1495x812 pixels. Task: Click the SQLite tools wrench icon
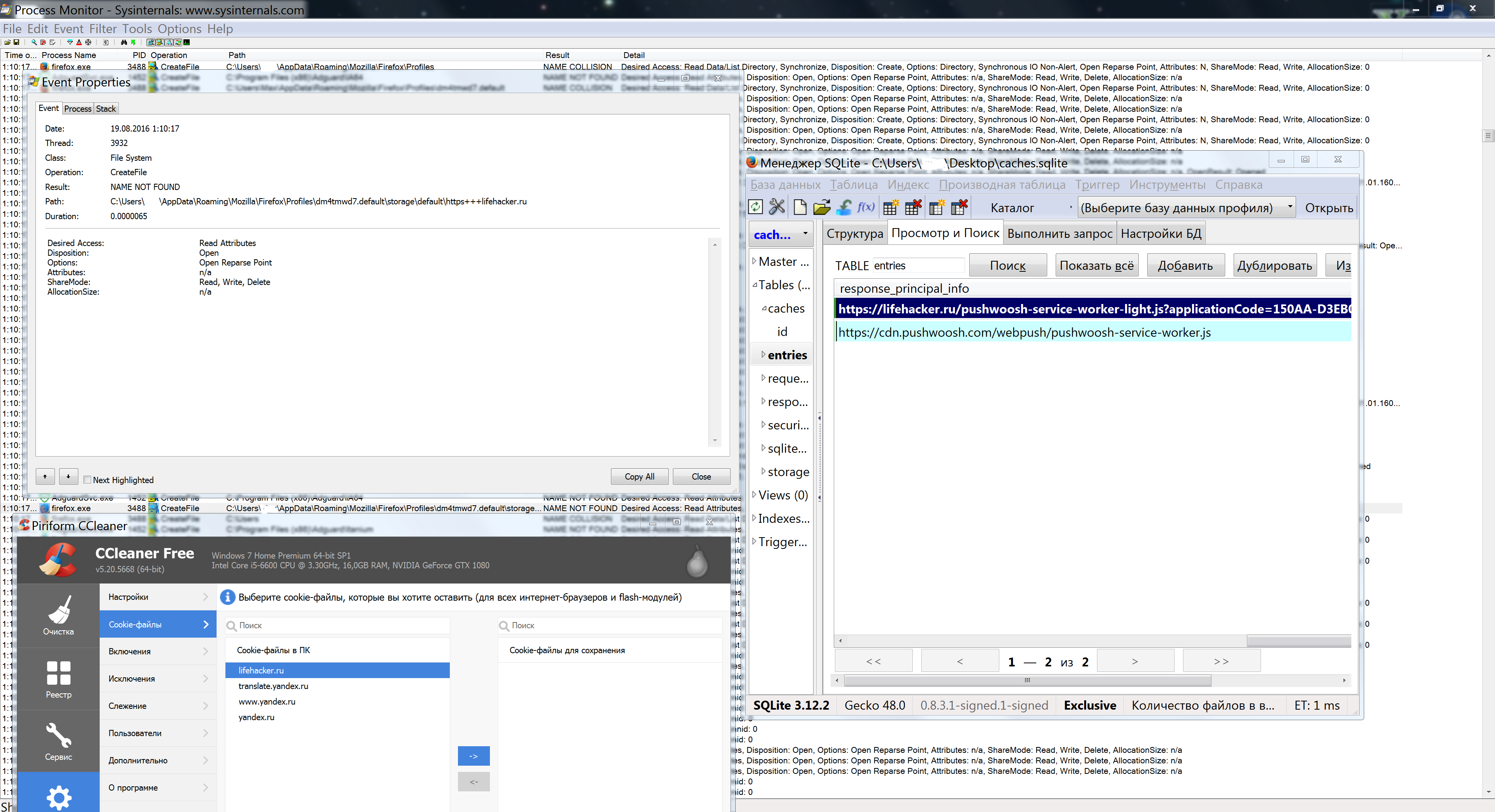777,207
